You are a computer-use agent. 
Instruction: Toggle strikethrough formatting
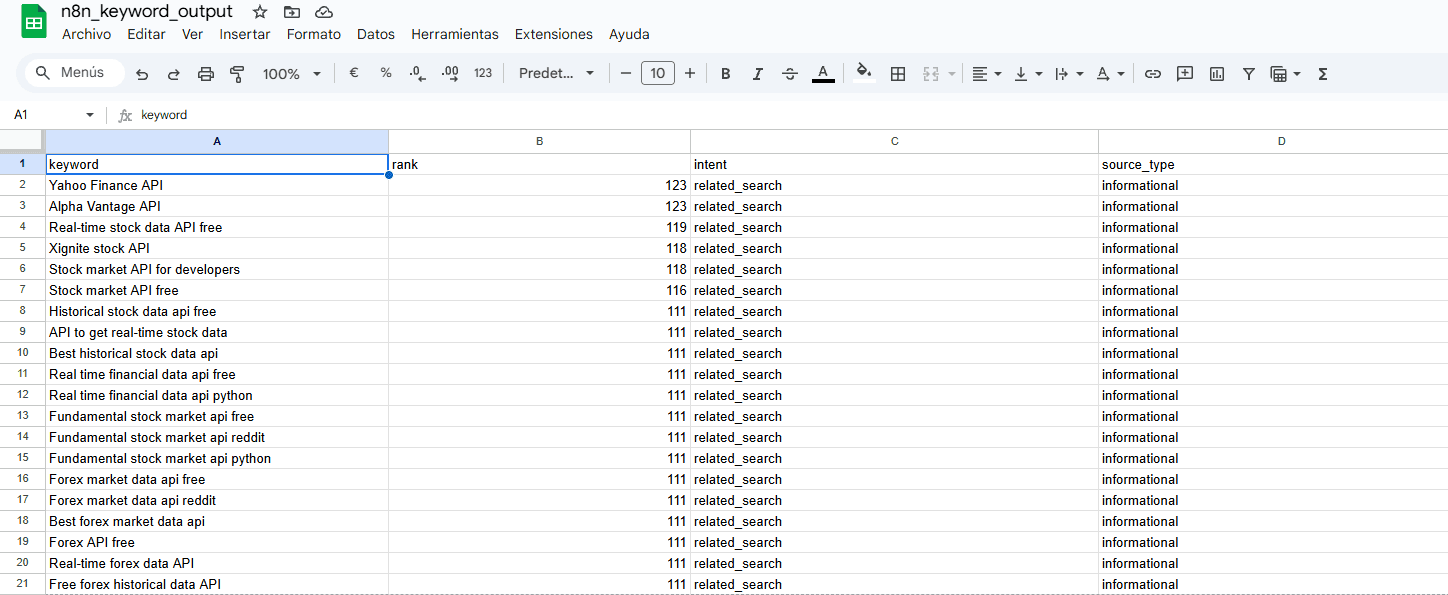click(790, 74)
